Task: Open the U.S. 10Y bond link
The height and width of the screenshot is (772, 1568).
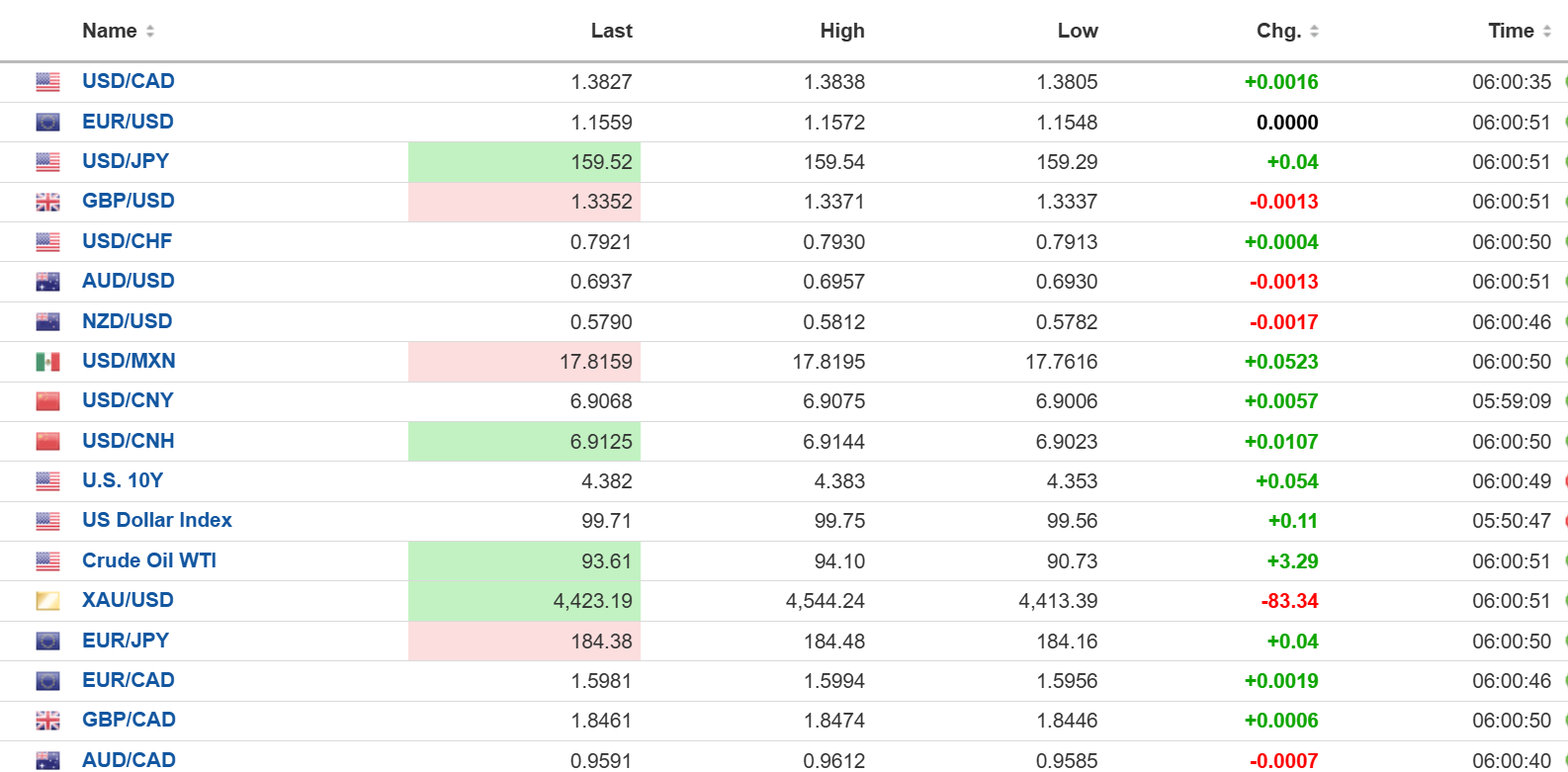Action: [x=123, y=480]
